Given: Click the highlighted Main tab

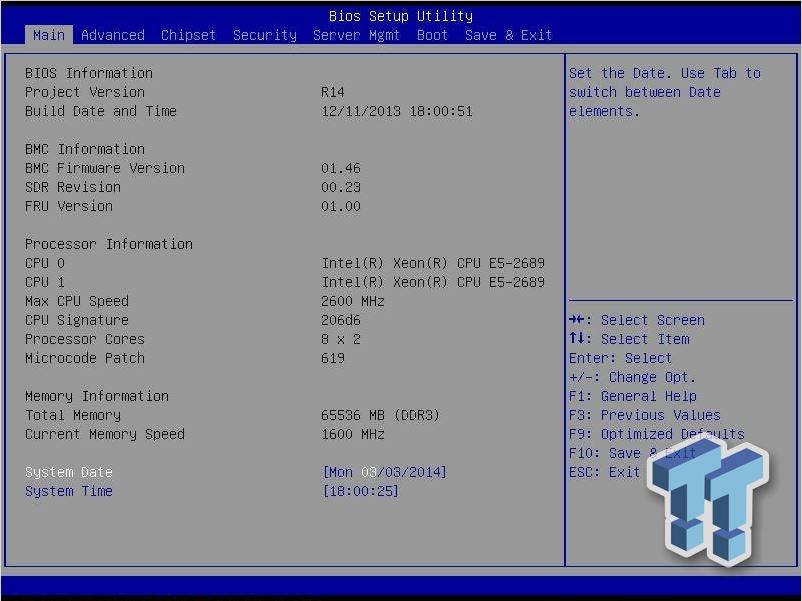Looking at the screenshot, I should 48,35.
